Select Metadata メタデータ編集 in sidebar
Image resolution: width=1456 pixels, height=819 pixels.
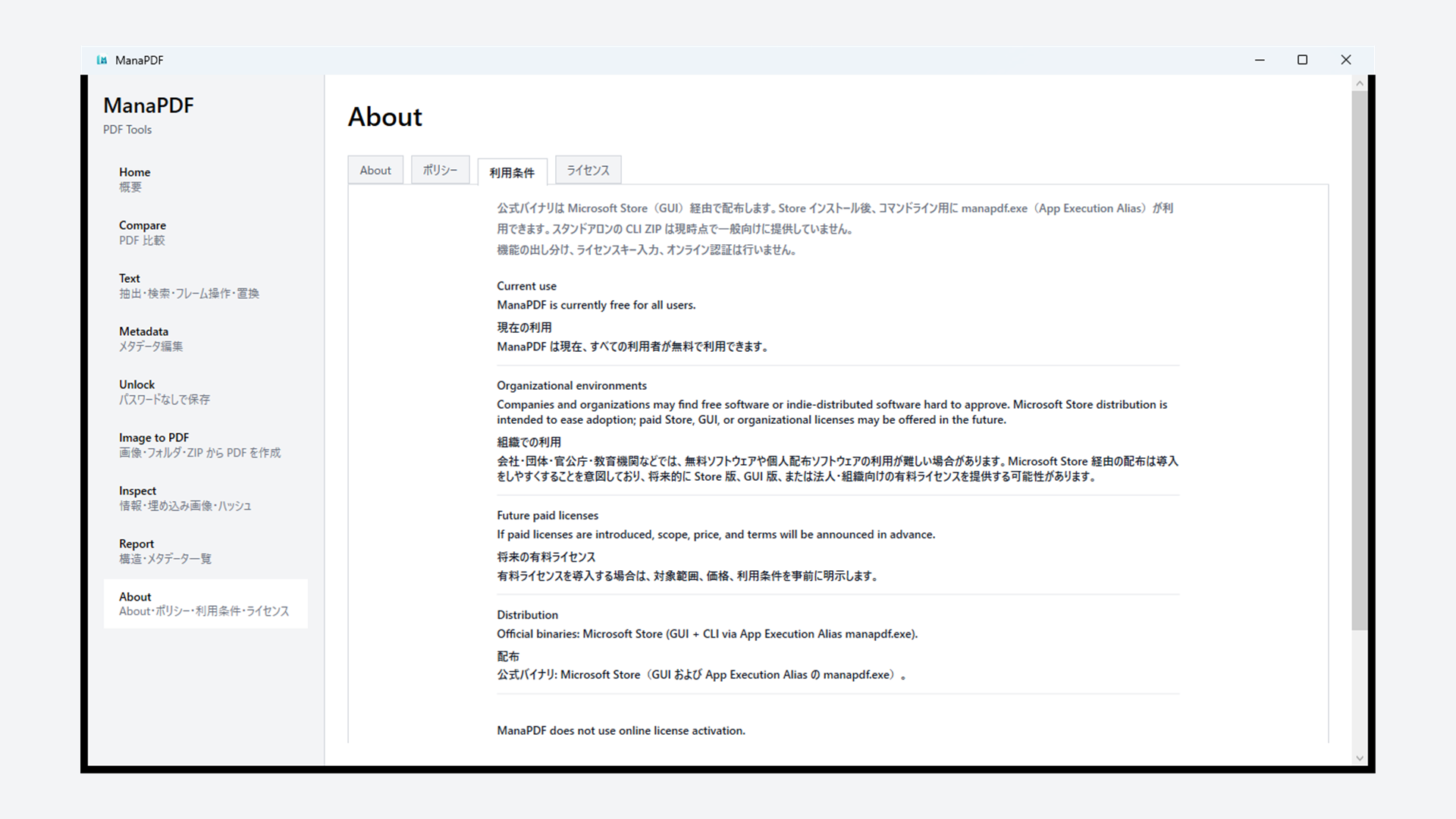pyautogui.click(x=206, y=339)
